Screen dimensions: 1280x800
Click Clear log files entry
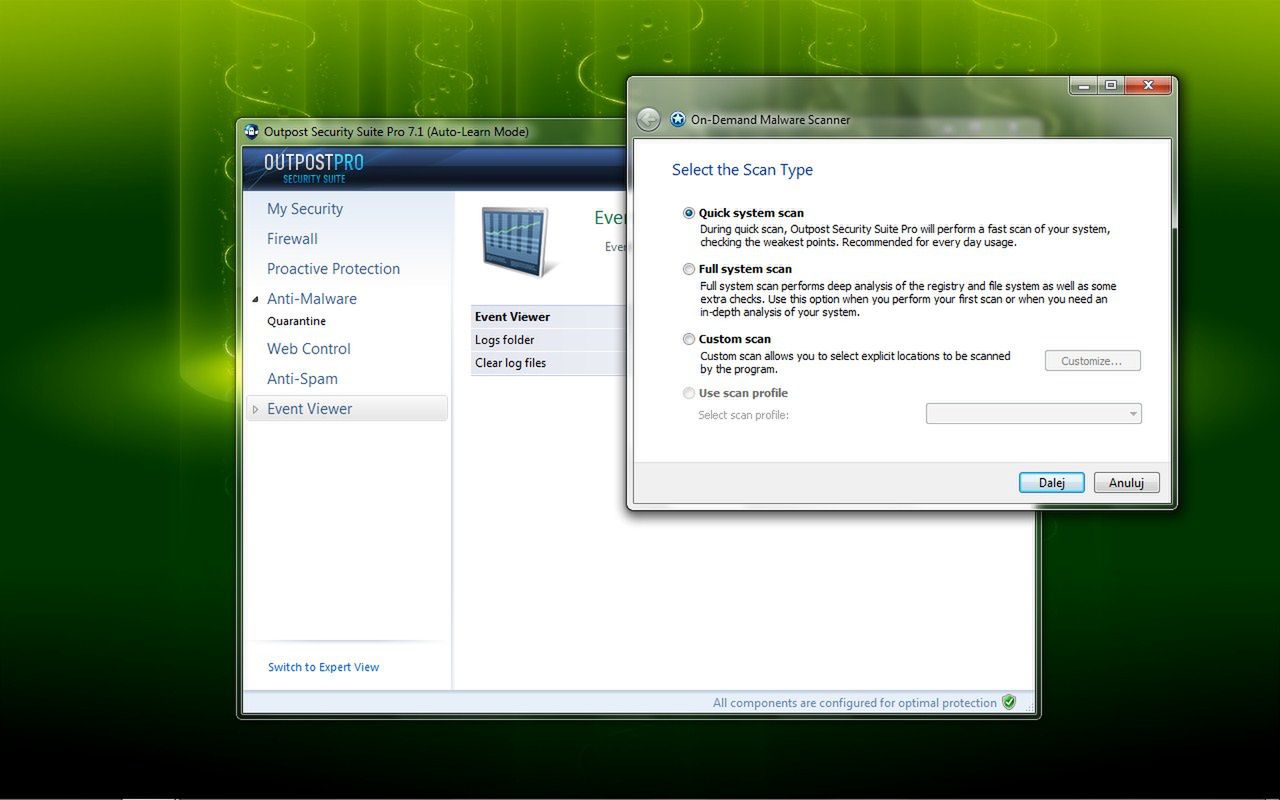(548, 363)
